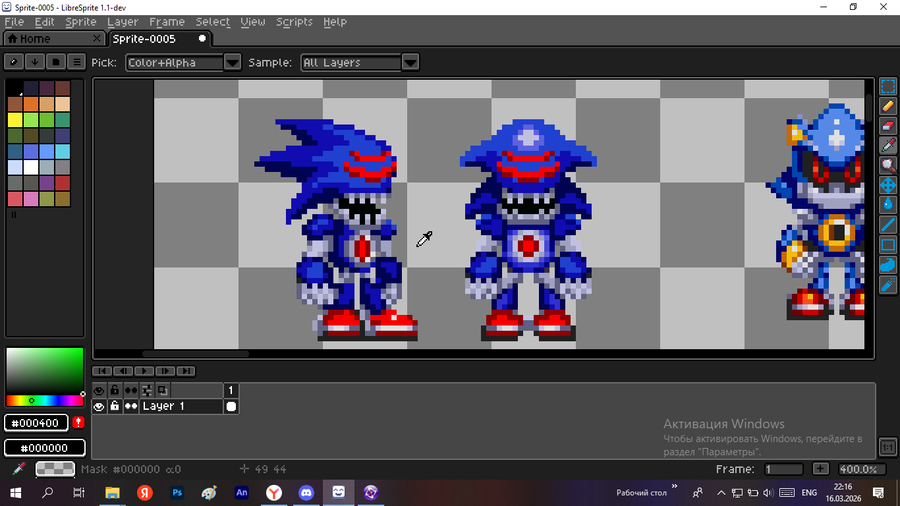
Task: Open Discord from the Windows taskbar
Action: pos(306,492)
